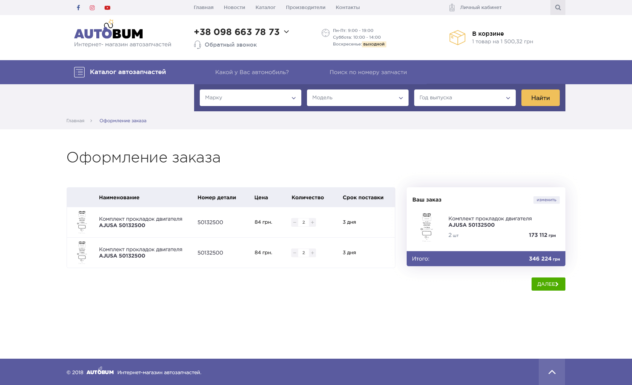The height and width of the screenshot is (385, 632).
Task: Click the Обратный звонок link
Action: (x=231, y=45)
